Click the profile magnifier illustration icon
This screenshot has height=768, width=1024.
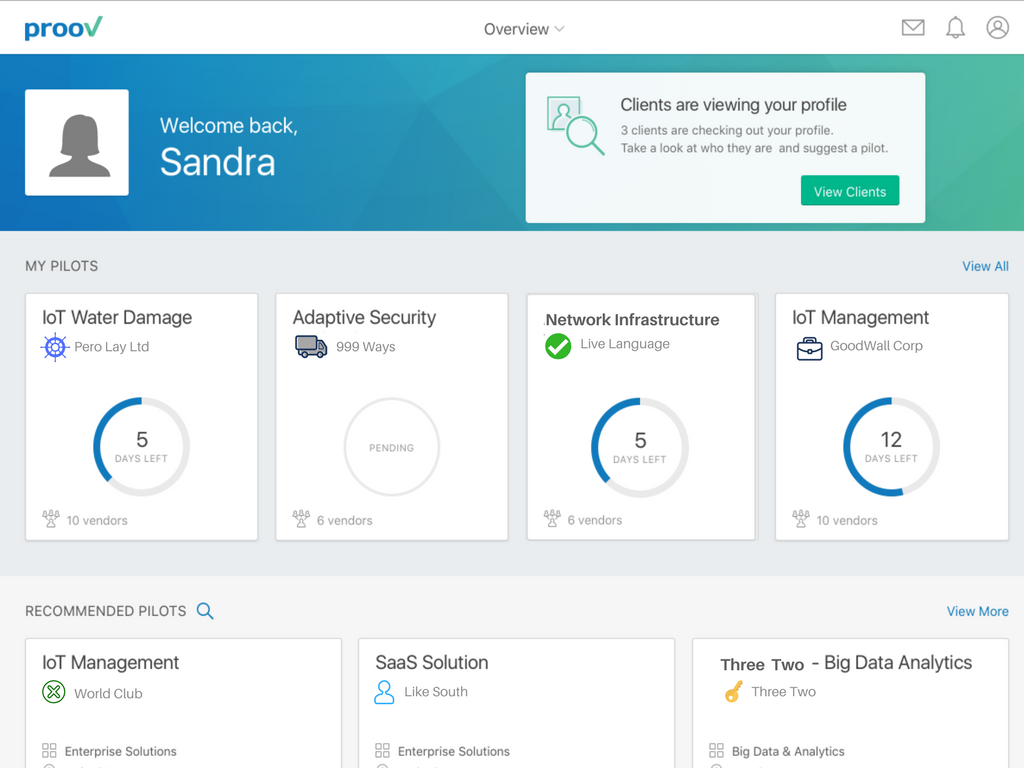tap(575, 125)
